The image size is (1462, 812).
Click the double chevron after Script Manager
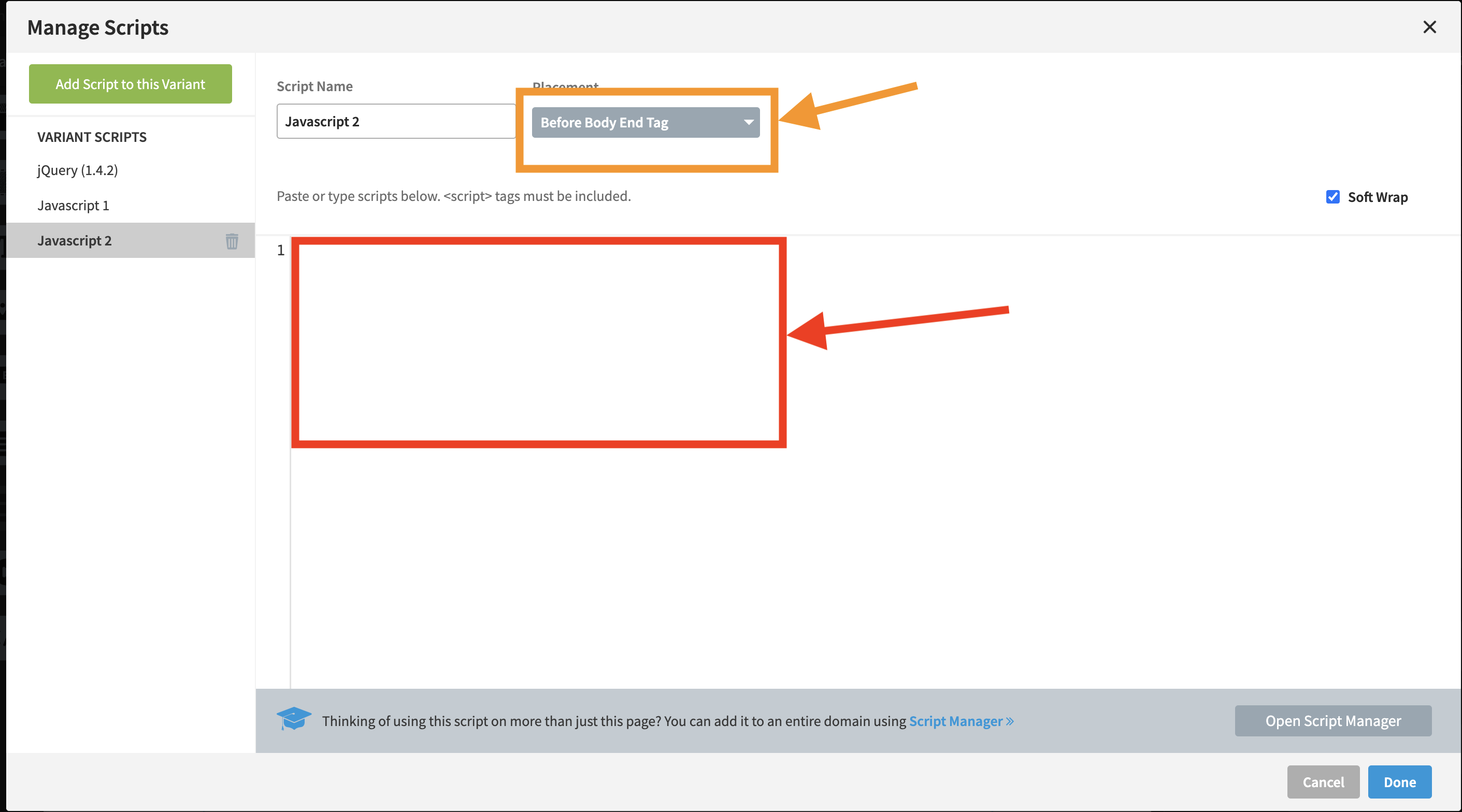tap(1010, 721)
